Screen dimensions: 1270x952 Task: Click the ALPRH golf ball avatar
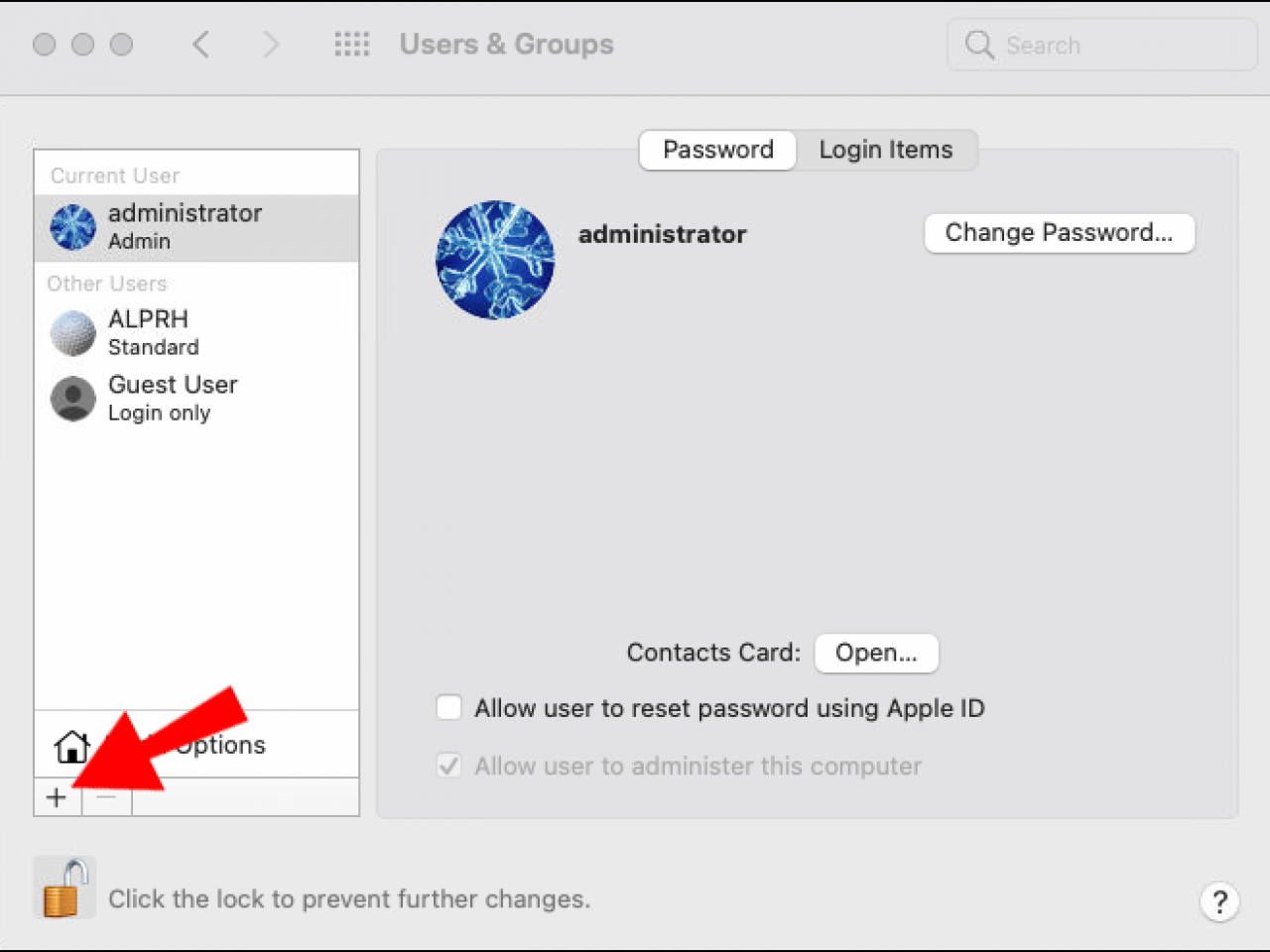pyautogui.click(x=71, y=333)
